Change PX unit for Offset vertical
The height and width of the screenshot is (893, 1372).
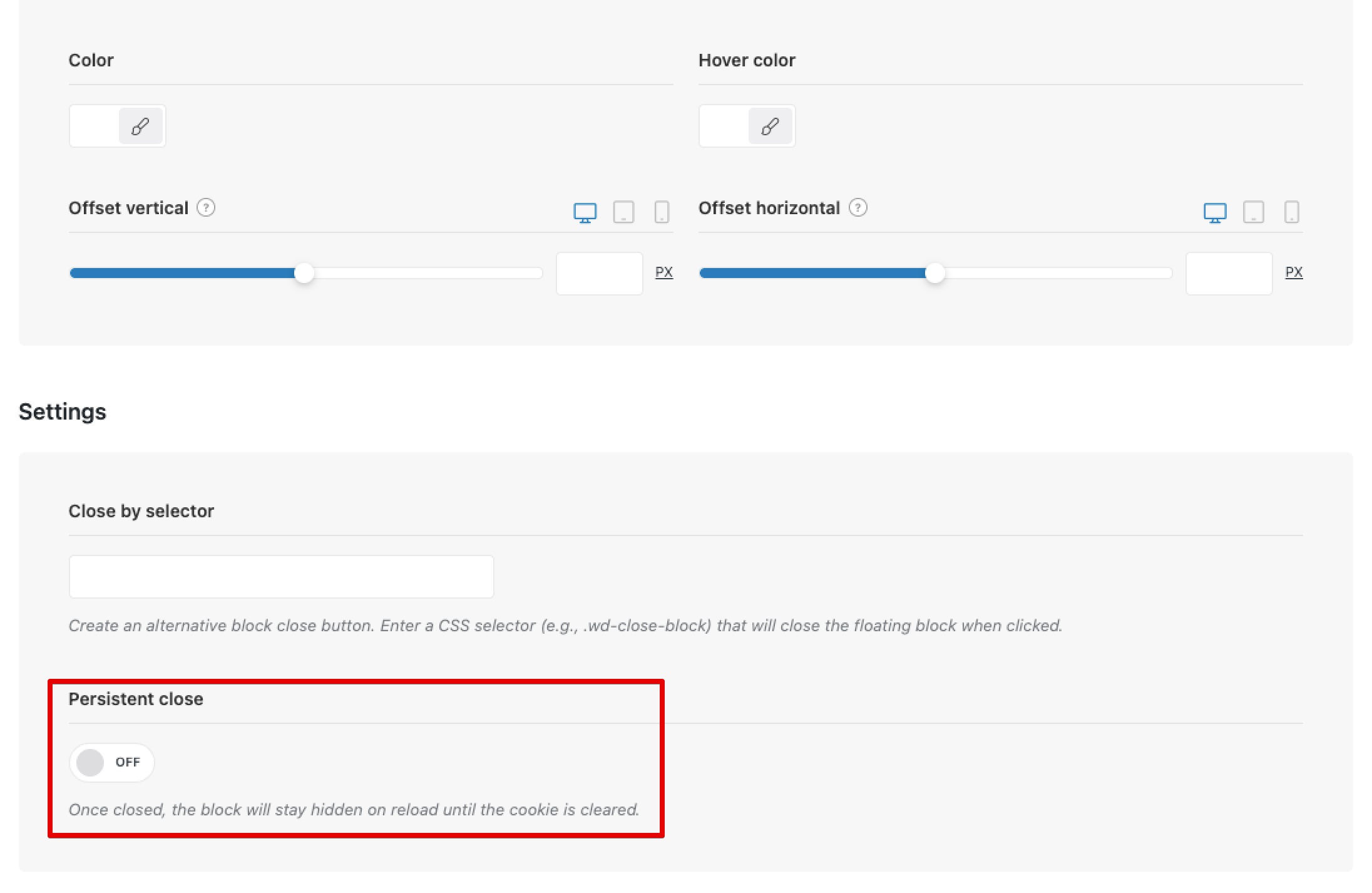coord(663,272)
